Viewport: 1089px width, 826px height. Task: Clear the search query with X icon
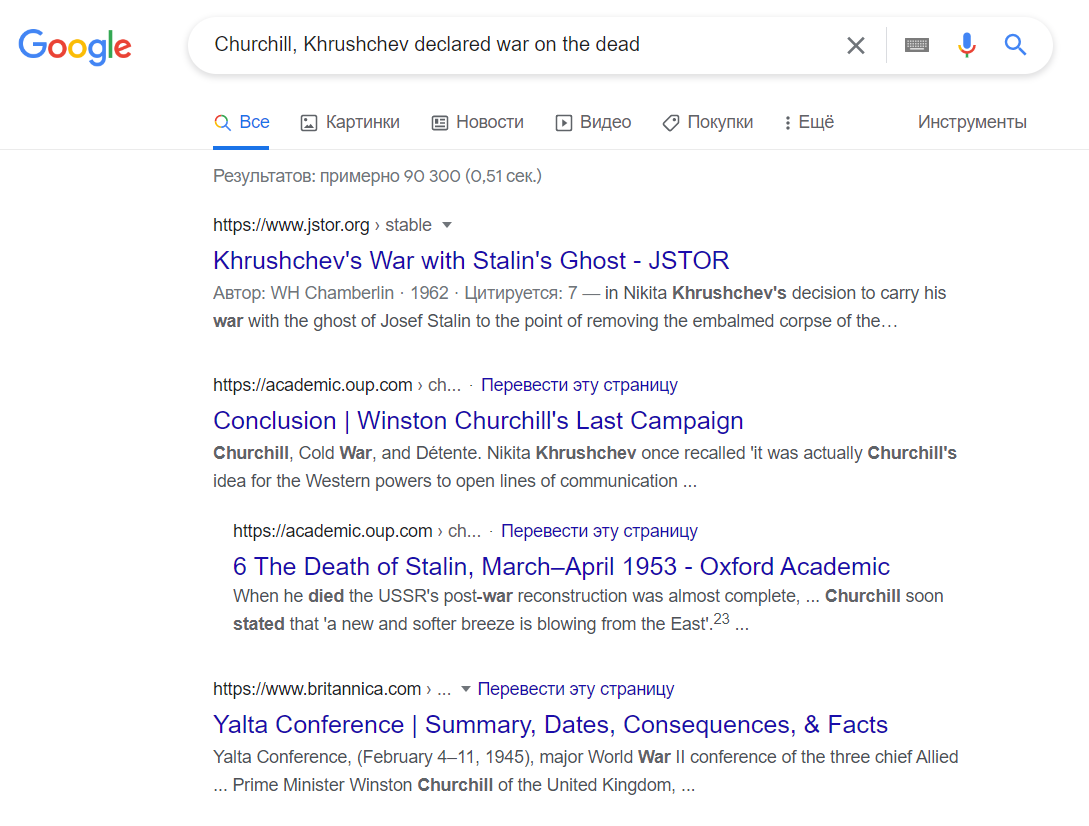(856, 46)
